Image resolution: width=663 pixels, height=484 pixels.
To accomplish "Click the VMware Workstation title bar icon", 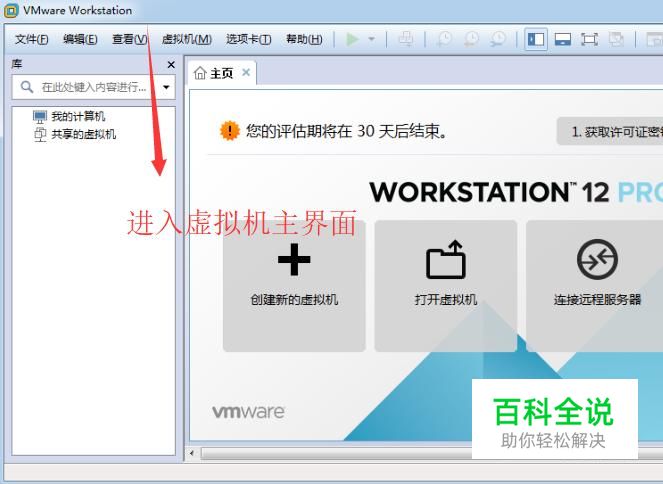I will [x=11, y=11].
